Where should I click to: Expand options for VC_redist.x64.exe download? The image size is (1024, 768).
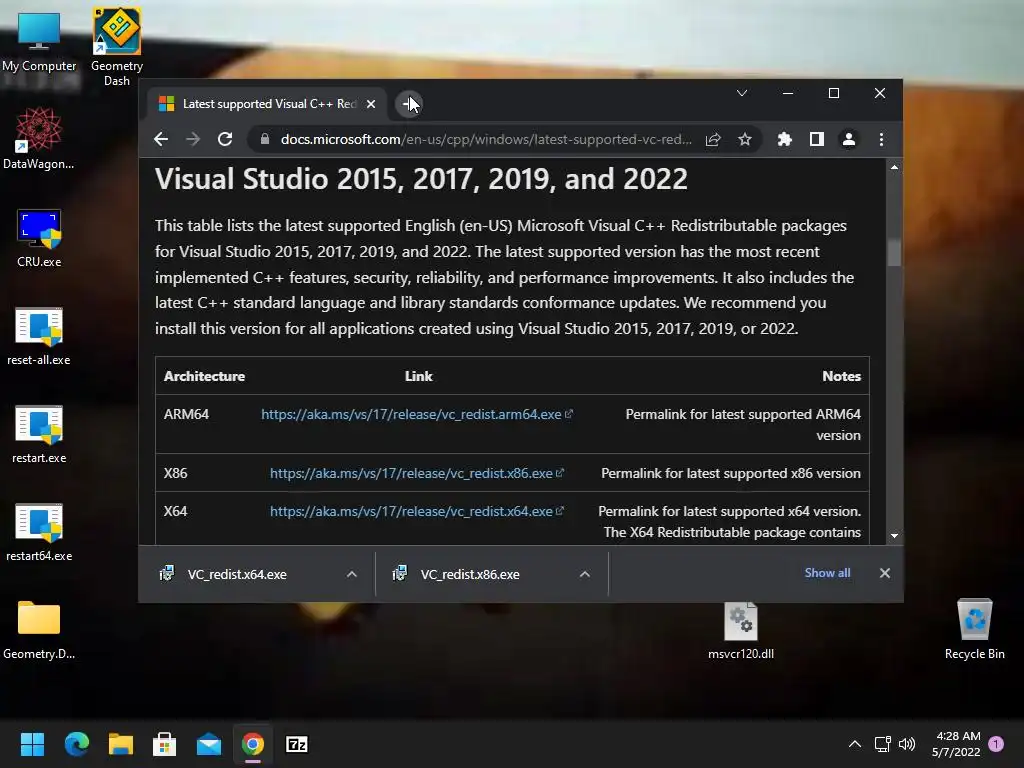point(351,574)
